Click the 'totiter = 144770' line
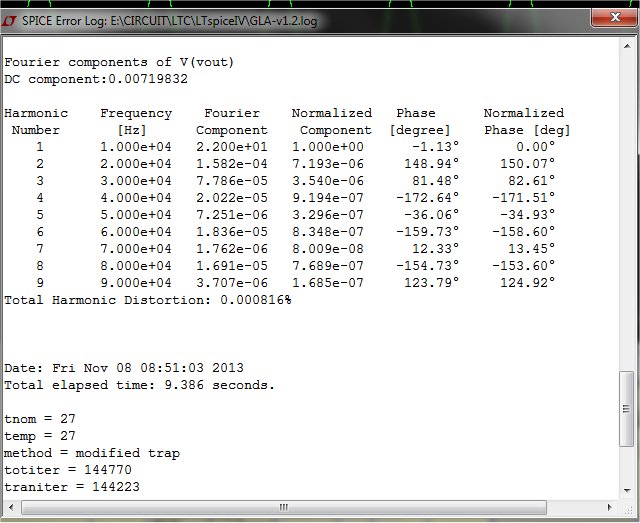This screenshot has height=523, width=640. pyautogui.click(x=68, y=470)
